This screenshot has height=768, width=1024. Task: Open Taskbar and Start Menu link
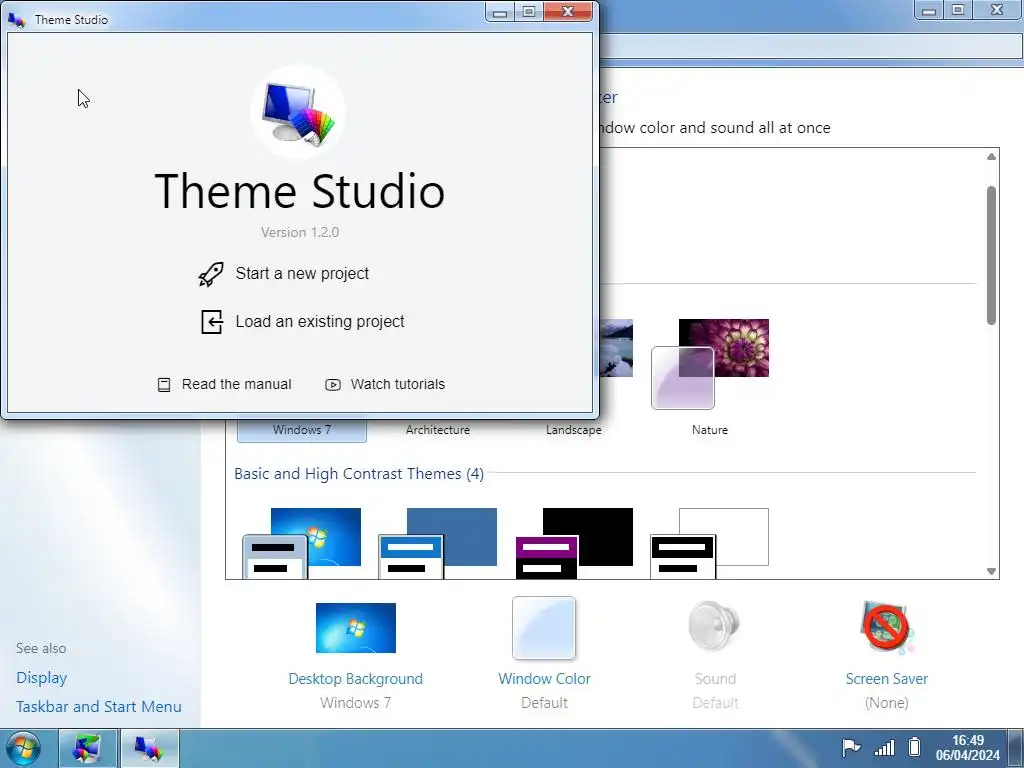tap(99, 707)
